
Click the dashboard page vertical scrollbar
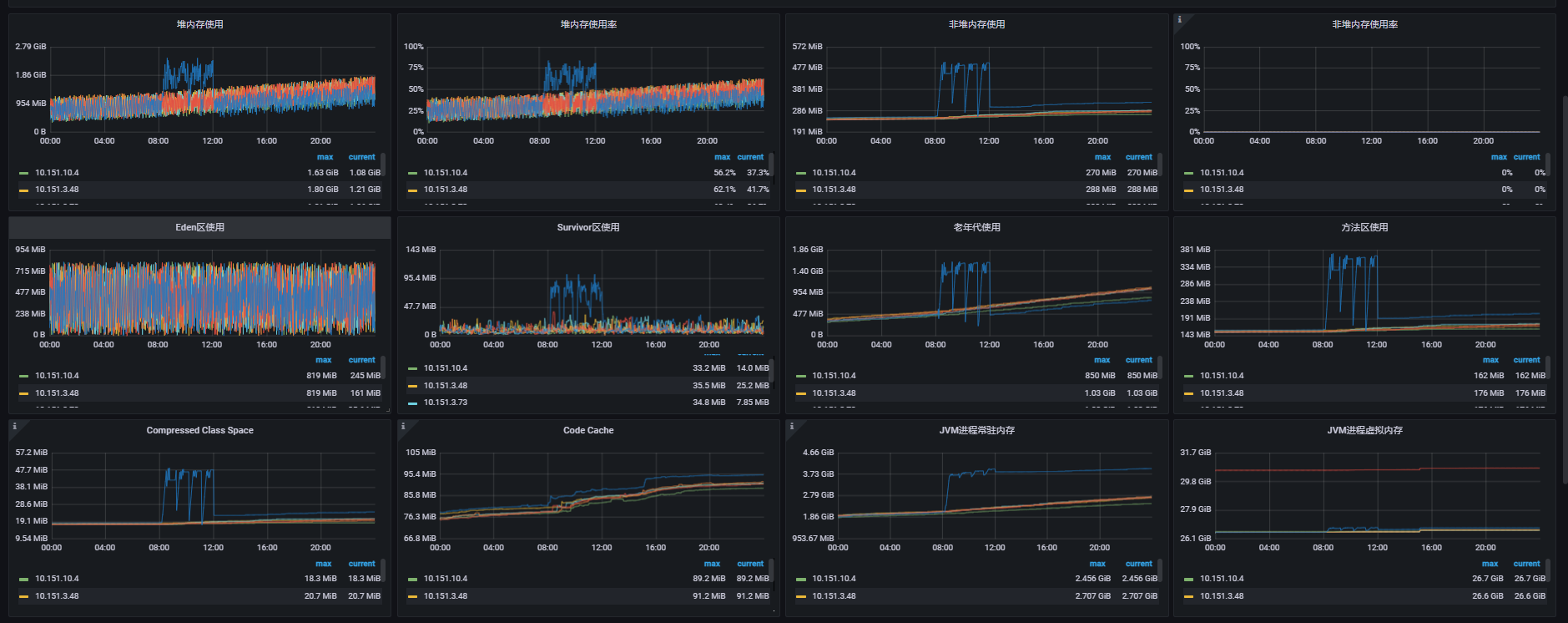(x=1565, y=288)
